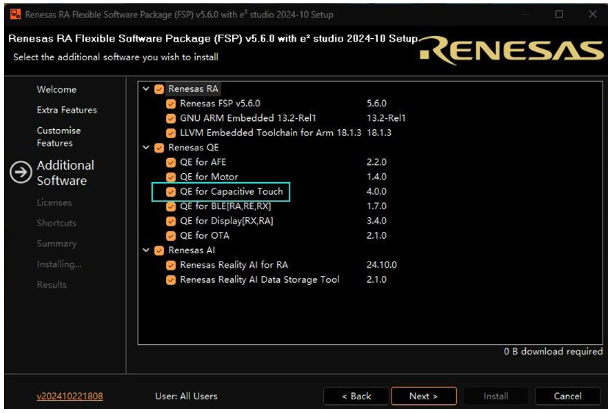The height and width of the screenshot is (413, 611).
Task: Go to the Welcome step
Action: coord(57,90)
